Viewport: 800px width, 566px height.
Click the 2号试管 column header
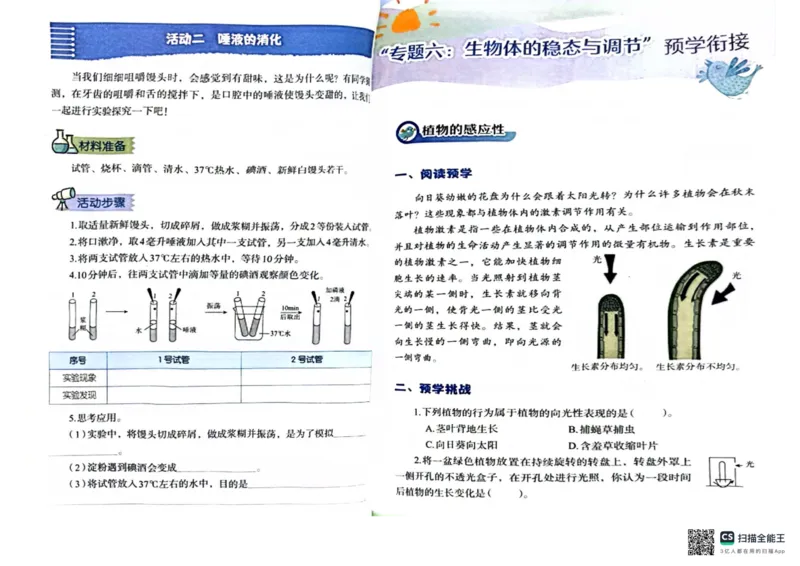(x=306, y=359)
